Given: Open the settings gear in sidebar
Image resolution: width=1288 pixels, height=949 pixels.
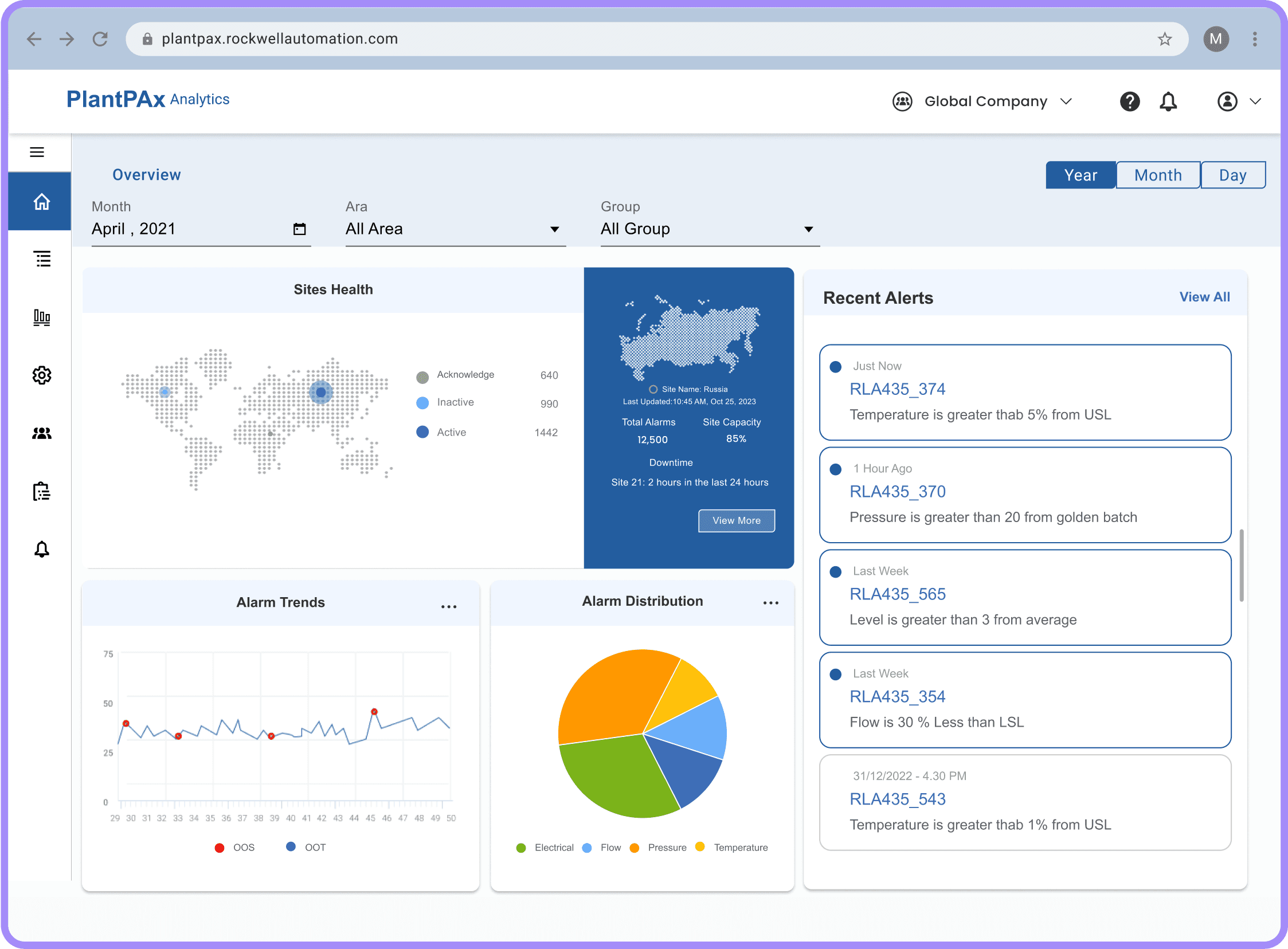Looking at the screenshot, I should [x=41, y=375].
